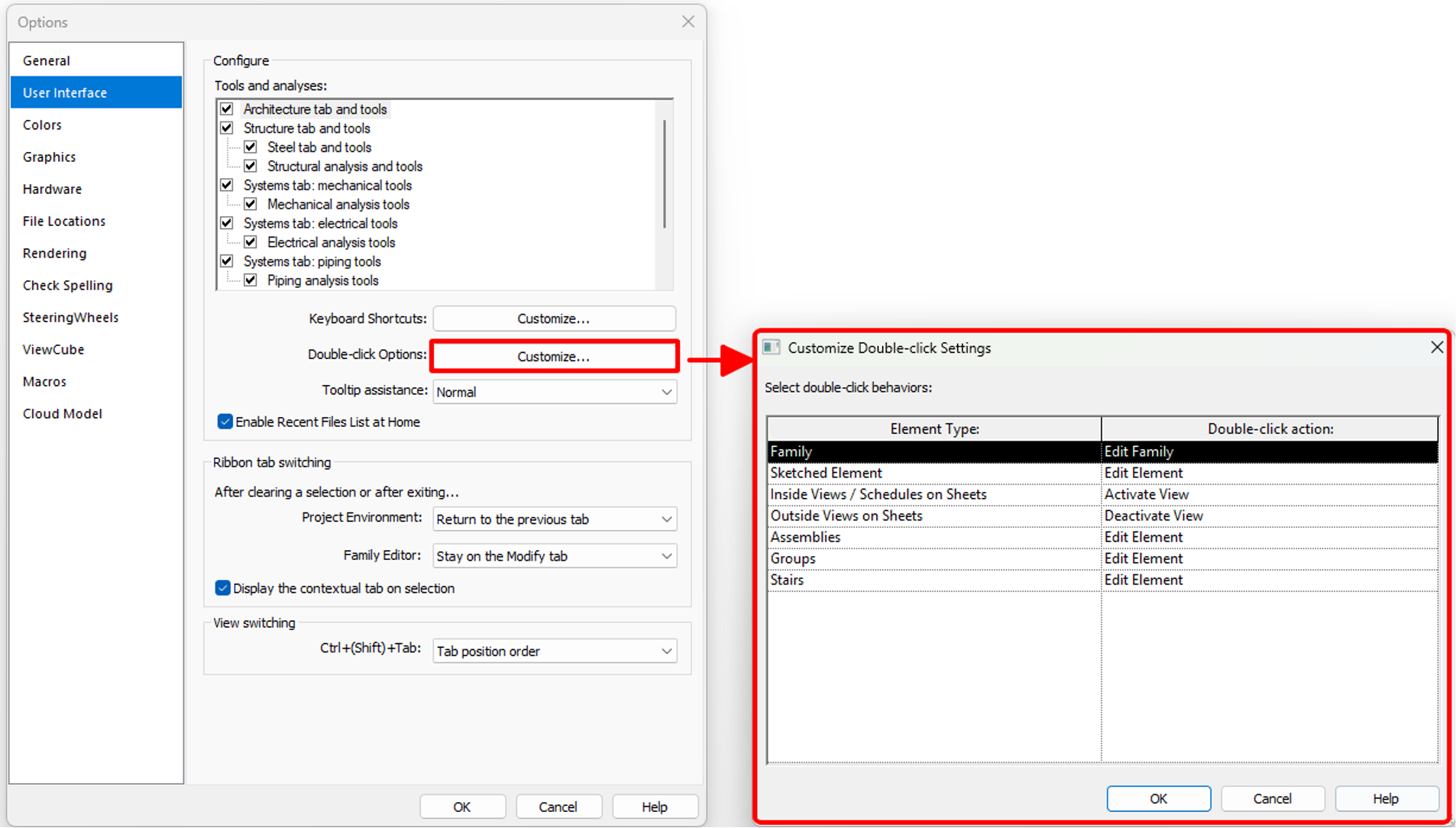This screenshot has width=1456, height=828.
Task: Disable Enable Recent Files List at Home
Action: [x=225, y=422]
